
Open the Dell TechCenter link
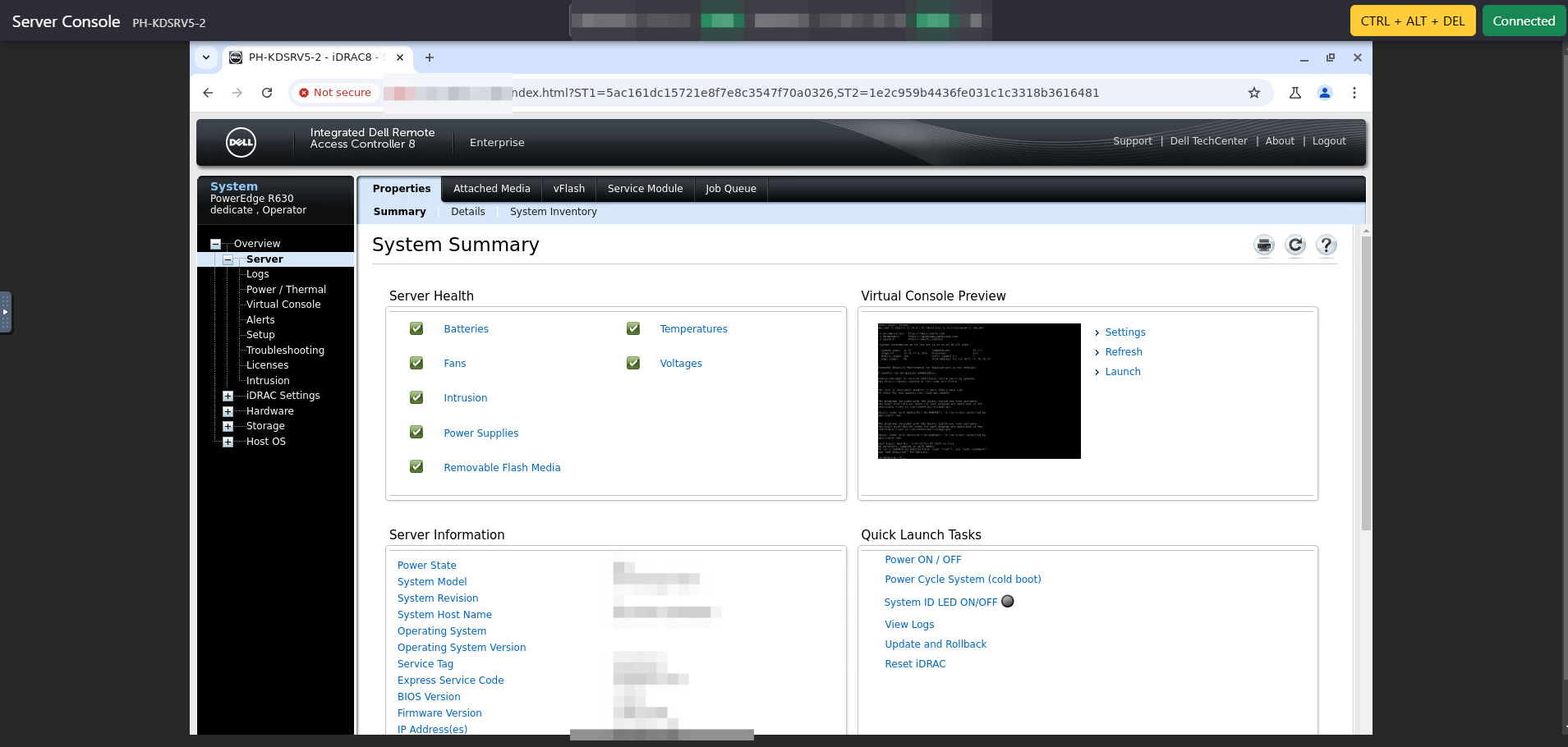(x=1208, y=141)
